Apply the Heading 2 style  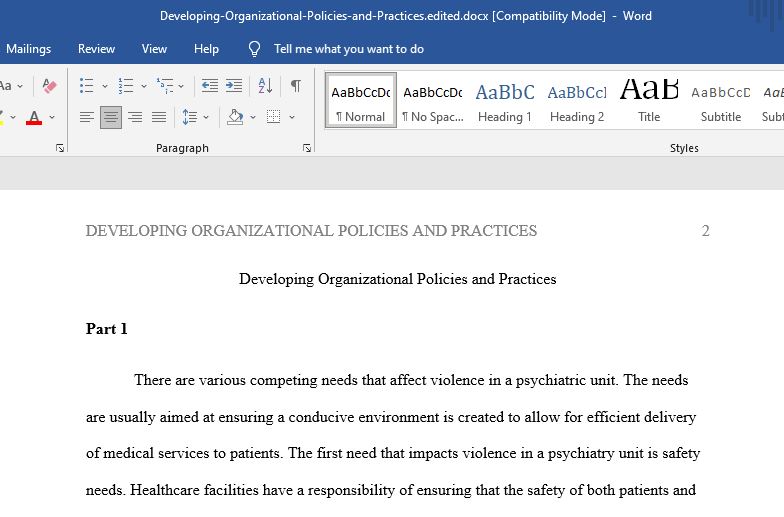click(x=577, y=100)
